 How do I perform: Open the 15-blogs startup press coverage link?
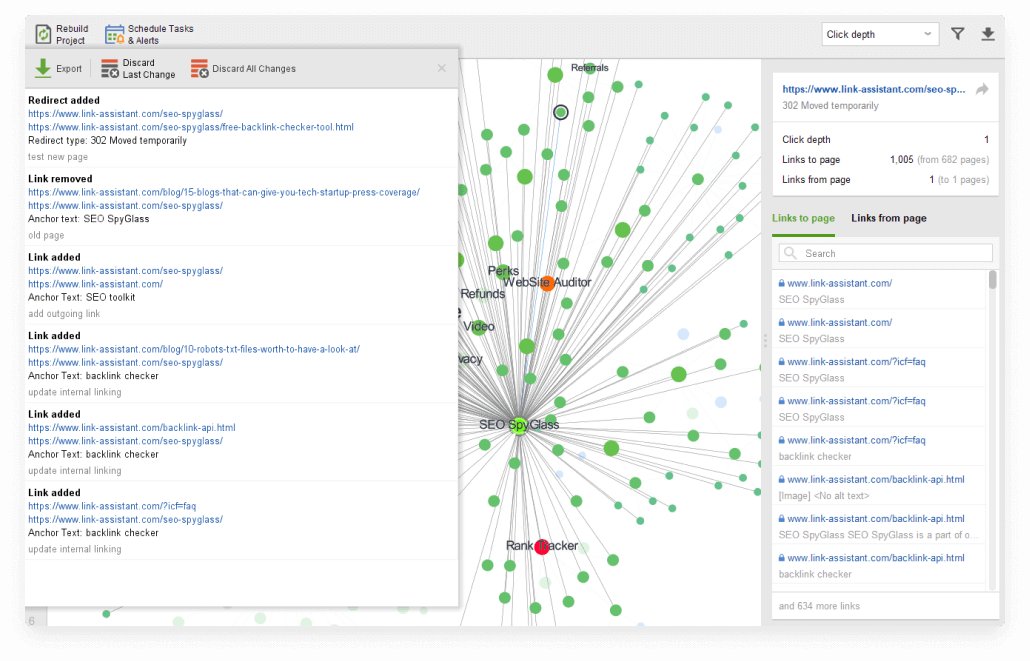tap(224, 193)
